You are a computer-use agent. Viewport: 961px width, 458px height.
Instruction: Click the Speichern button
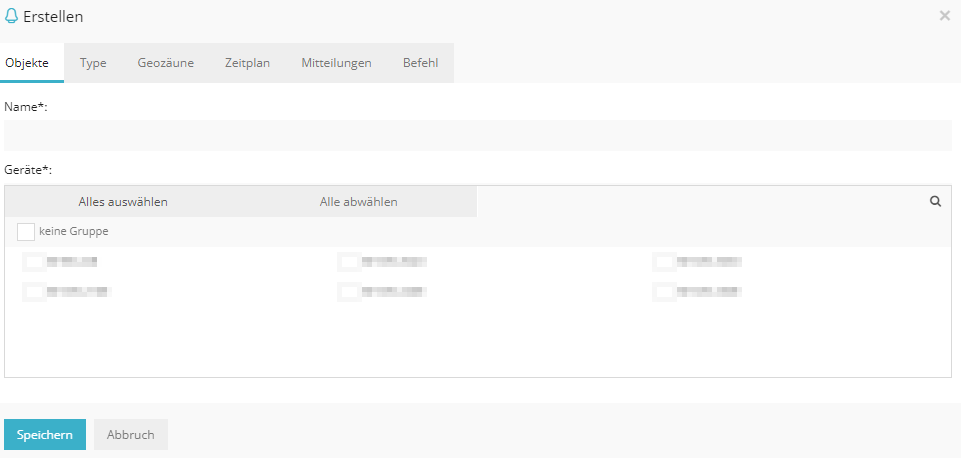coord(45,435)
